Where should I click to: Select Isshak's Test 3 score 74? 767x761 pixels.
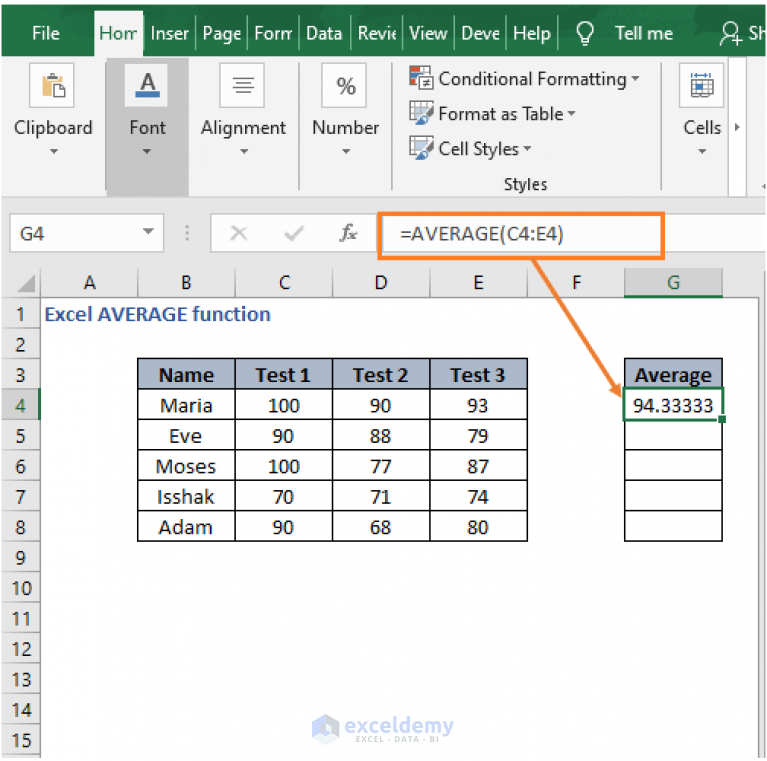(x=478, y=496)
